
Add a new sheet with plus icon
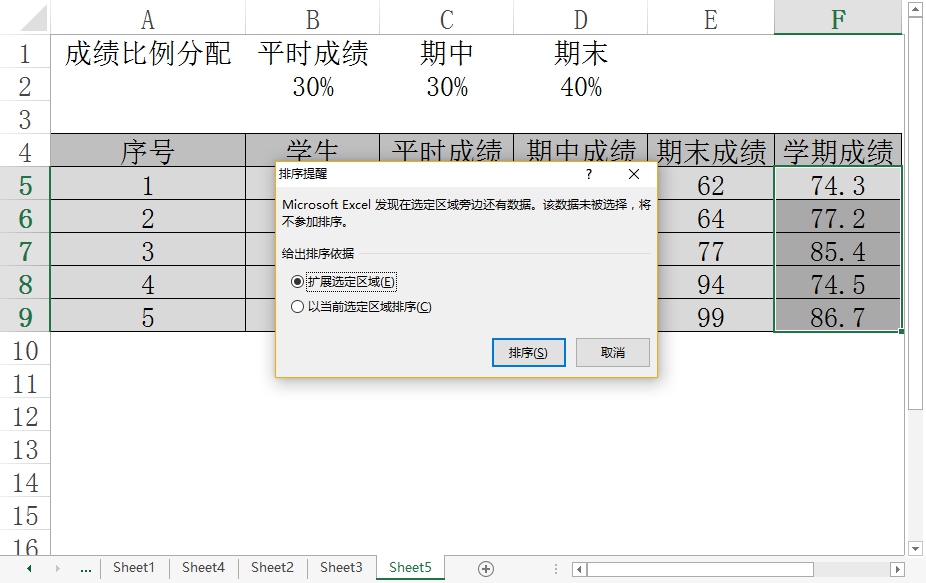point(486,569)
